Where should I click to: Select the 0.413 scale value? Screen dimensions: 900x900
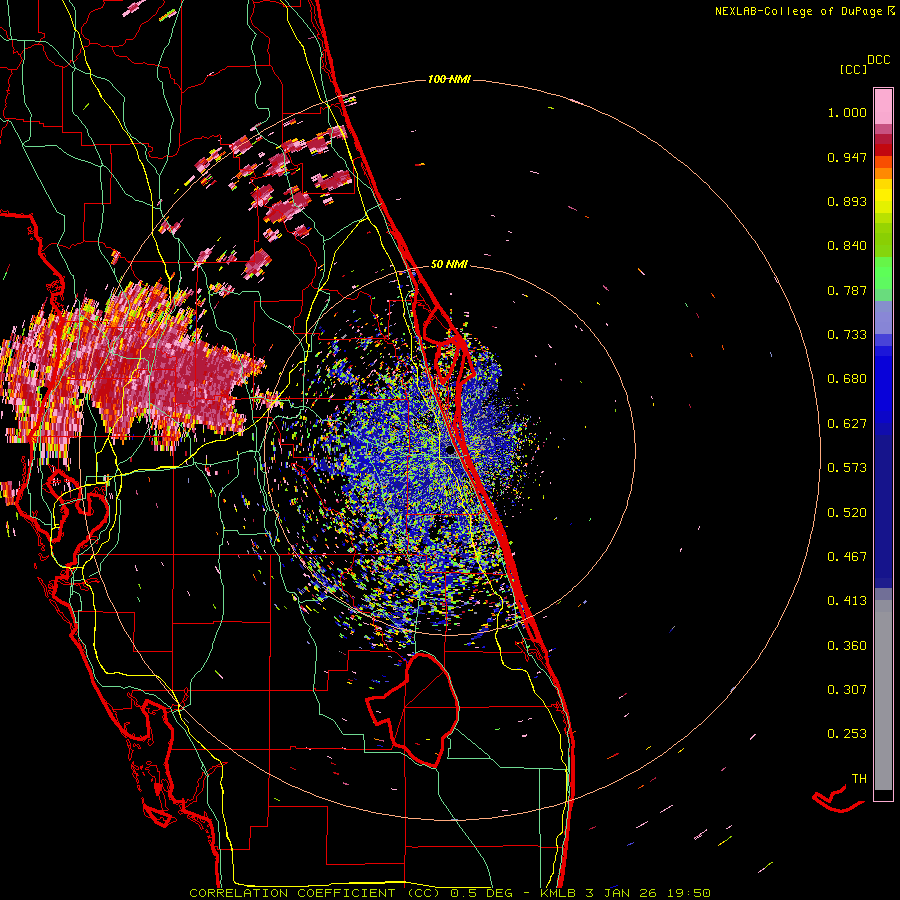point(847,601)
